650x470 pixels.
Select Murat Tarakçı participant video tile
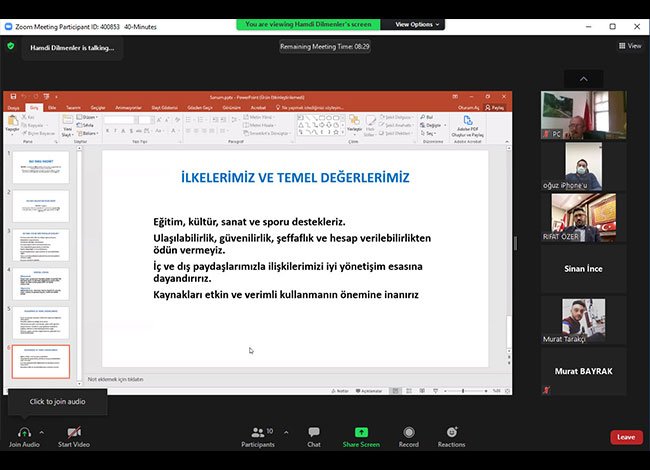(583, 320)
